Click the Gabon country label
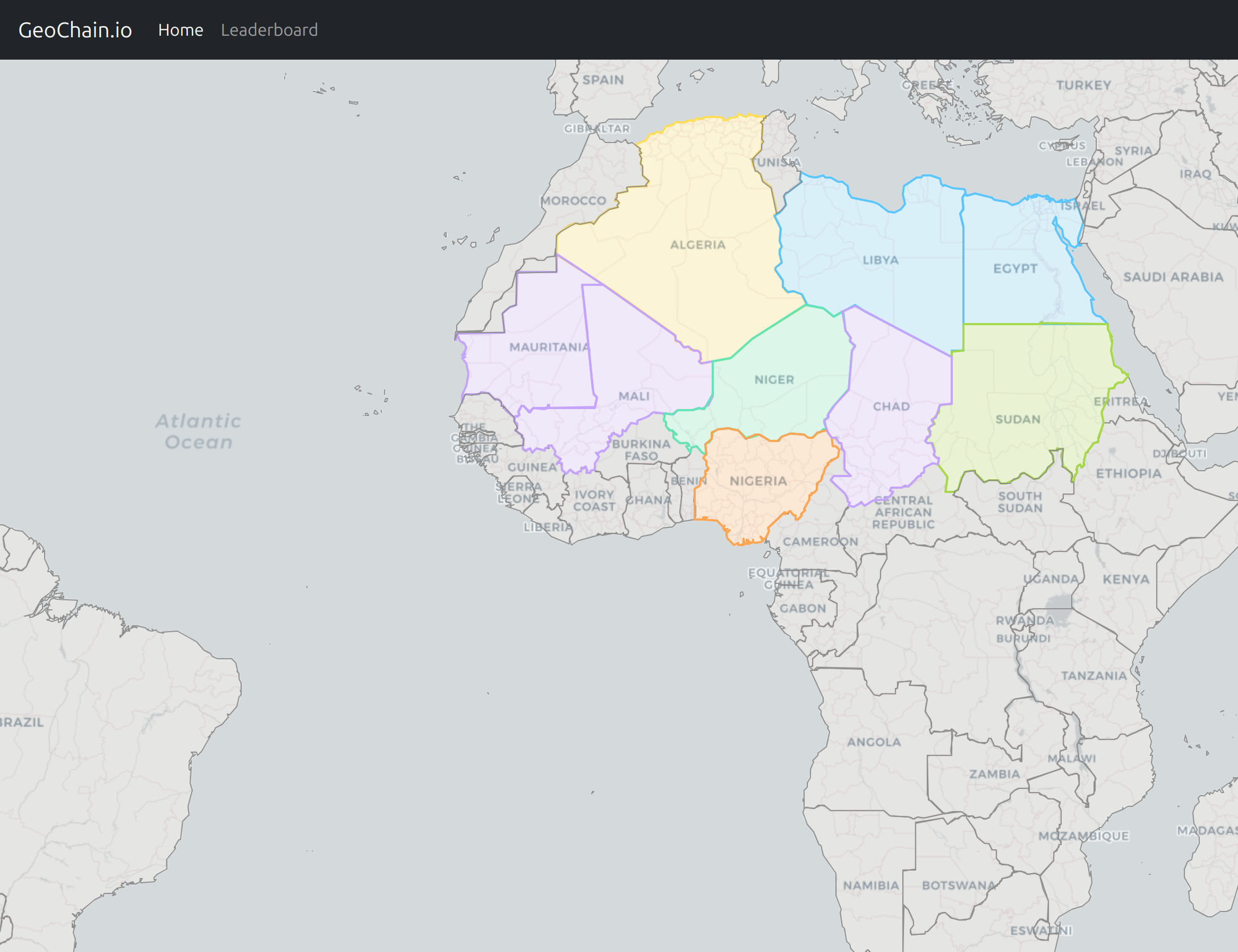The width and height of the screenshot is (1238, 952). (x=802, y=608)
